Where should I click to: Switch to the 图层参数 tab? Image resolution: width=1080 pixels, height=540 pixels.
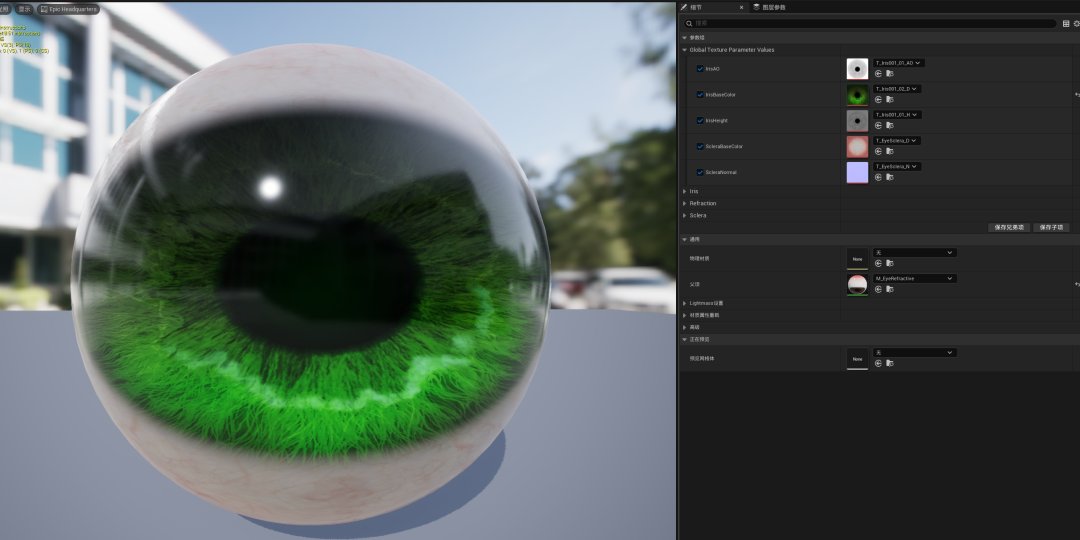(x=769, y=7)
